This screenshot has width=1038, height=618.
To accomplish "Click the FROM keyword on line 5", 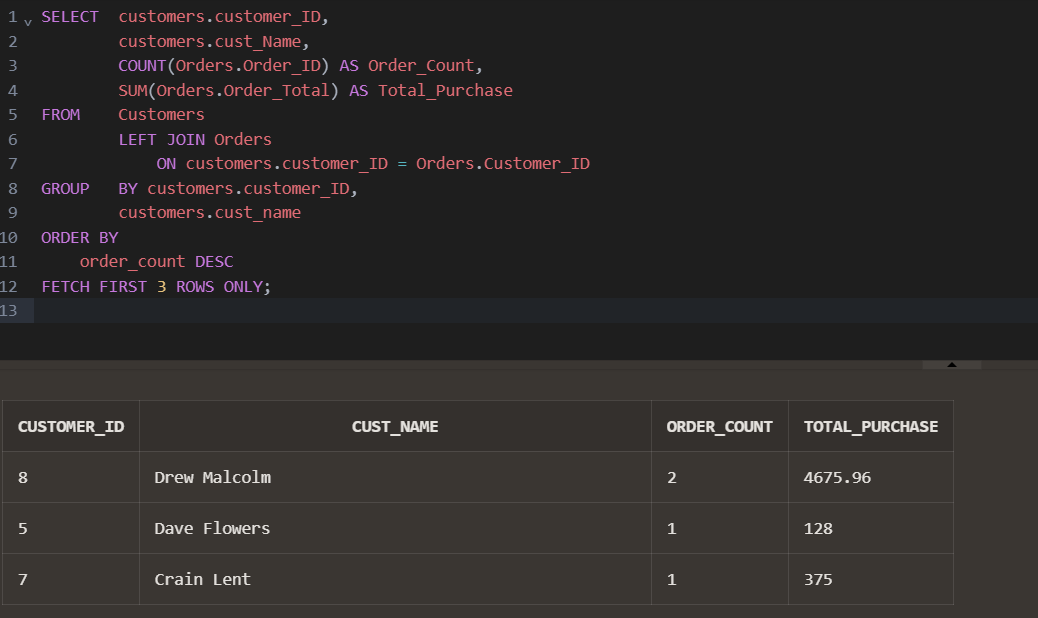I will [60, 114].
